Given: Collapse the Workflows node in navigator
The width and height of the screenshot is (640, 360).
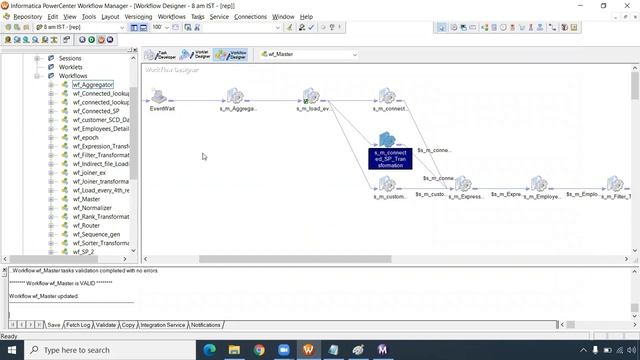Looking at the screenshot, I should [37, 76].
